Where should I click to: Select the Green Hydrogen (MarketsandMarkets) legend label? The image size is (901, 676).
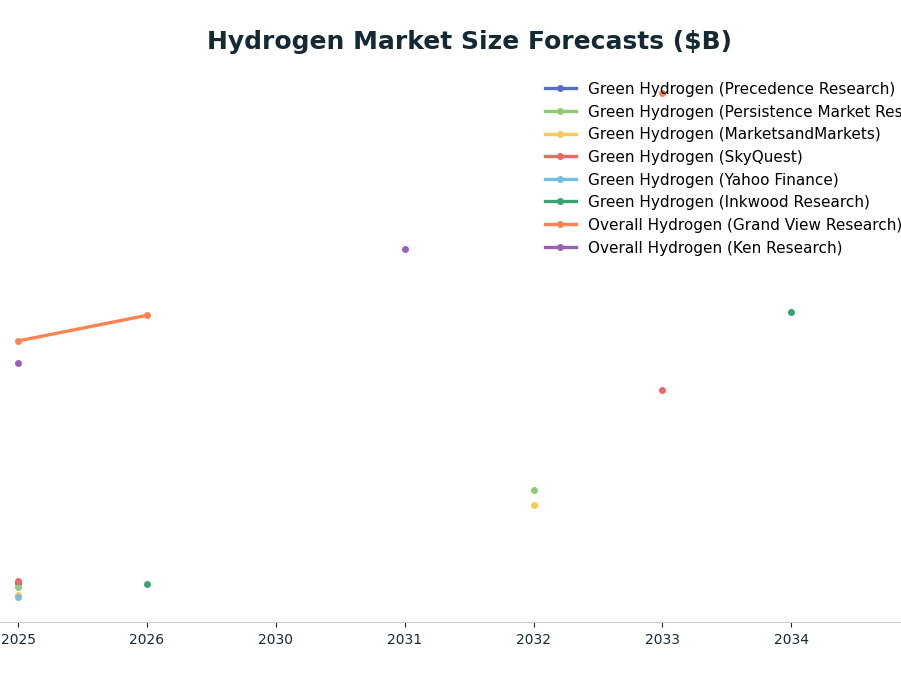tap(734, 134)
